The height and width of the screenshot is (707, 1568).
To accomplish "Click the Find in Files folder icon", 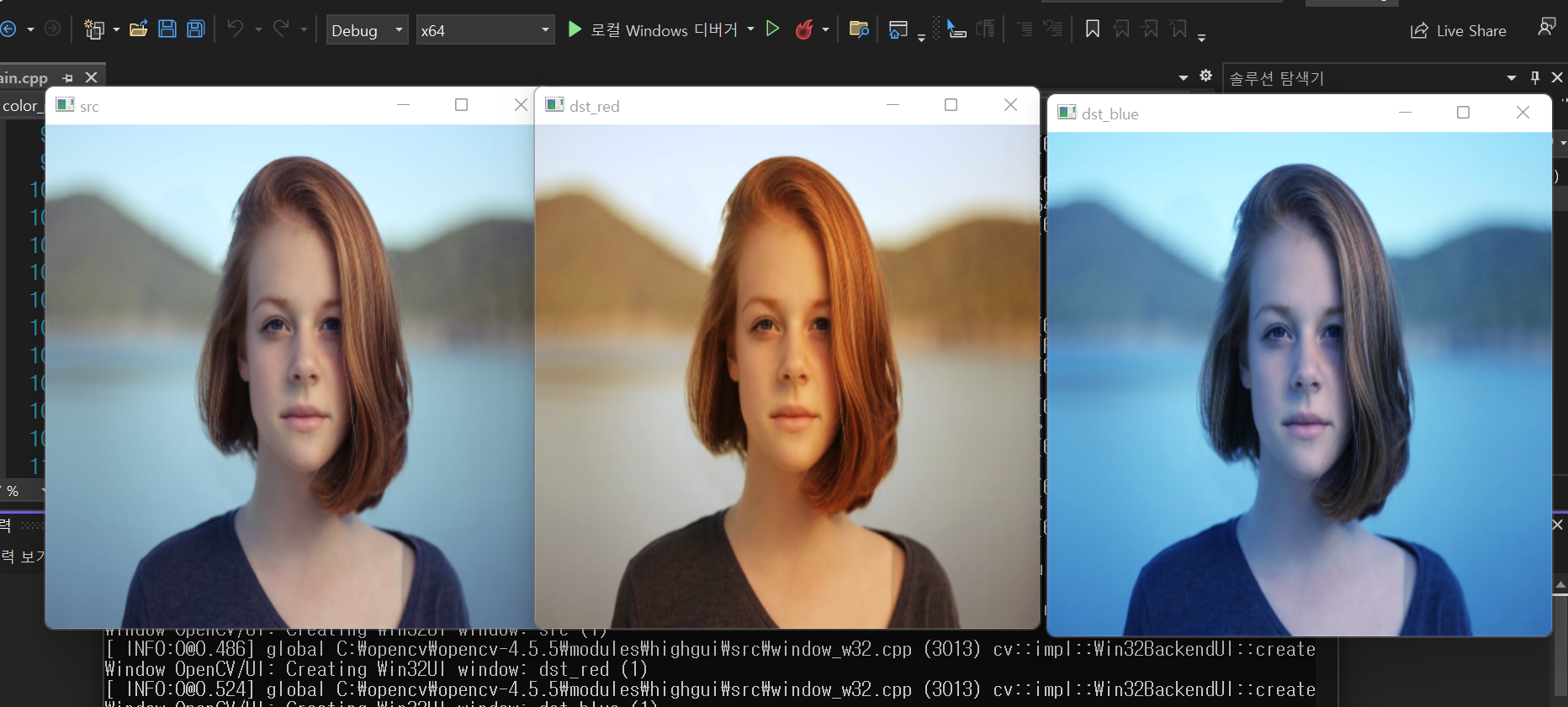I will pos(859,29).
